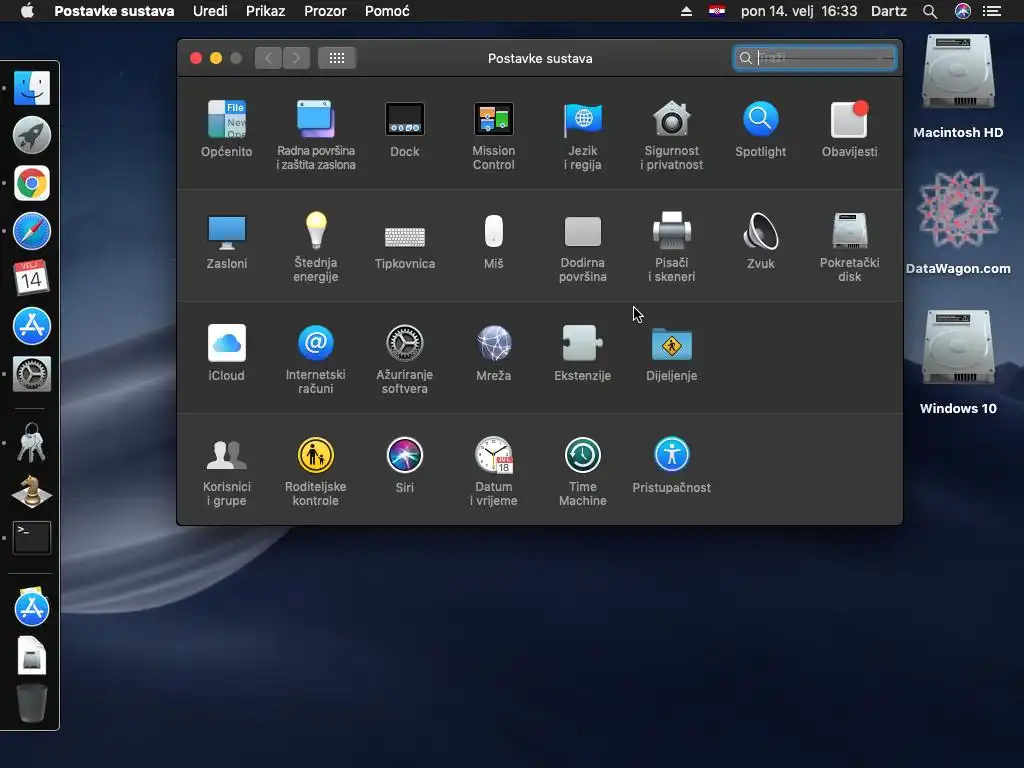This screenshot has width=1024, height=768.
Task: Open the Uredi menu
Action: (x=210, y=11)
